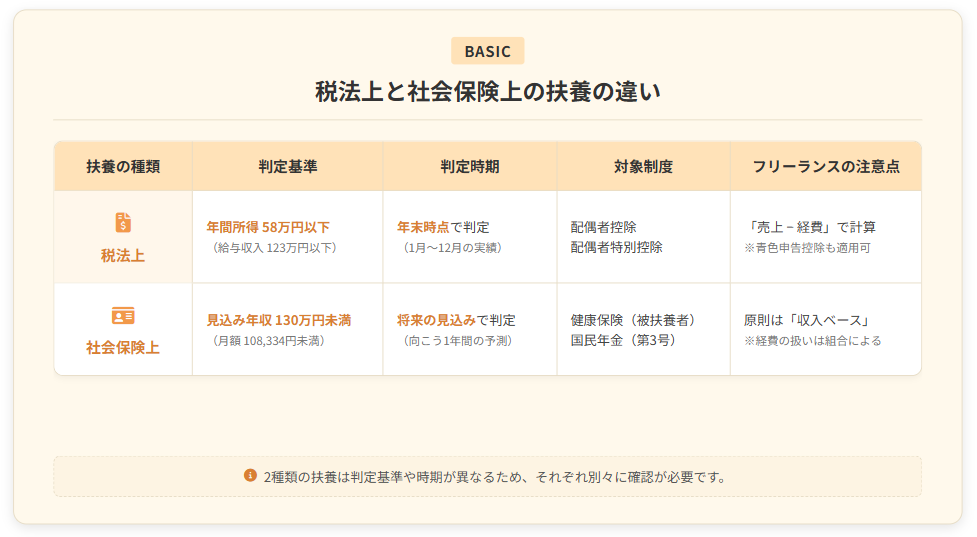Viewport: 977px width, 537px height.
Task: Click the tax document icon above 税法上
Action: tap(123, 222)
